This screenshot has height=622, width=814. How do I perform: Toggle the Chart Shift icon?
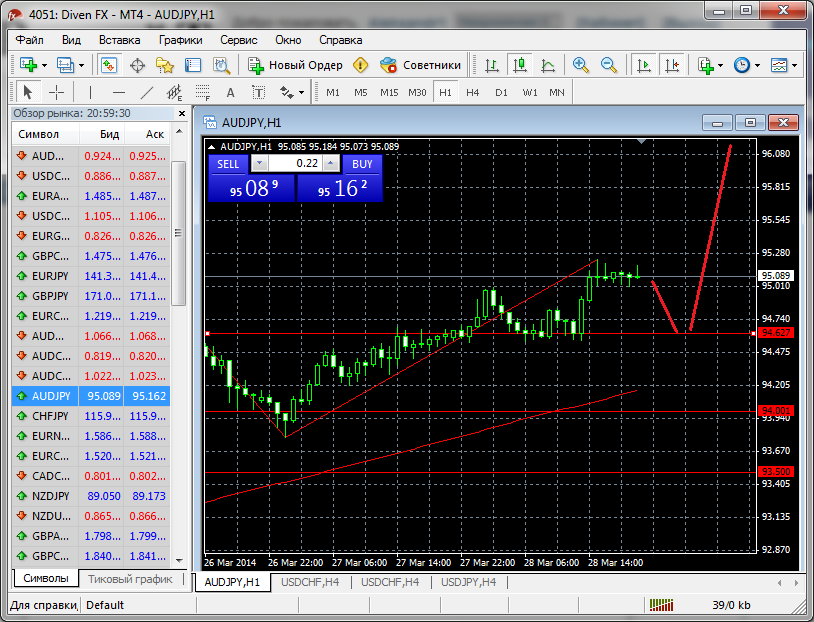pos(672,65)
